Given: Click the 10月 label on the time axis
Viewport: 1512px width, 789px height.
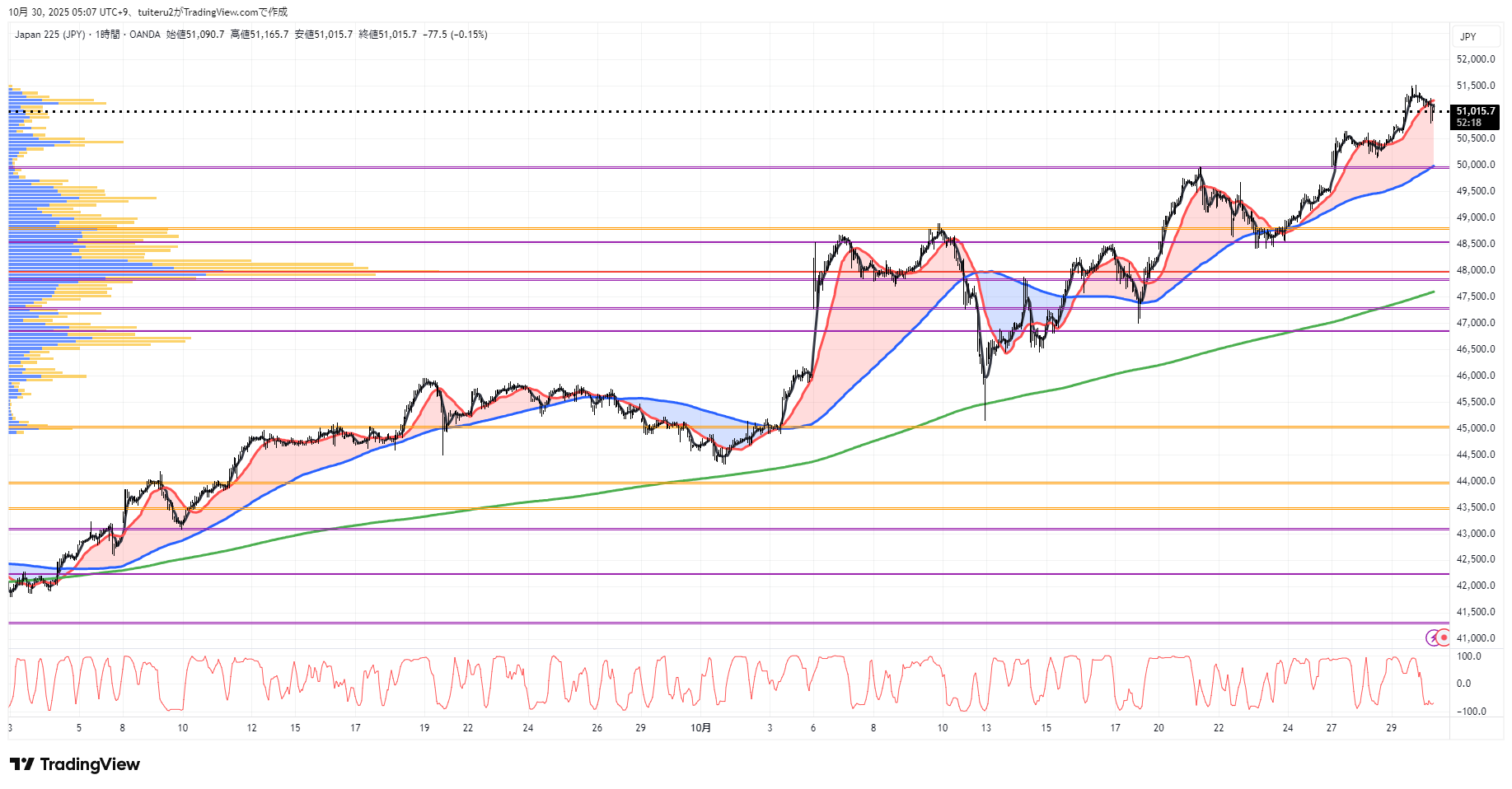Looking at the screenshot, I should click(700, 728).
